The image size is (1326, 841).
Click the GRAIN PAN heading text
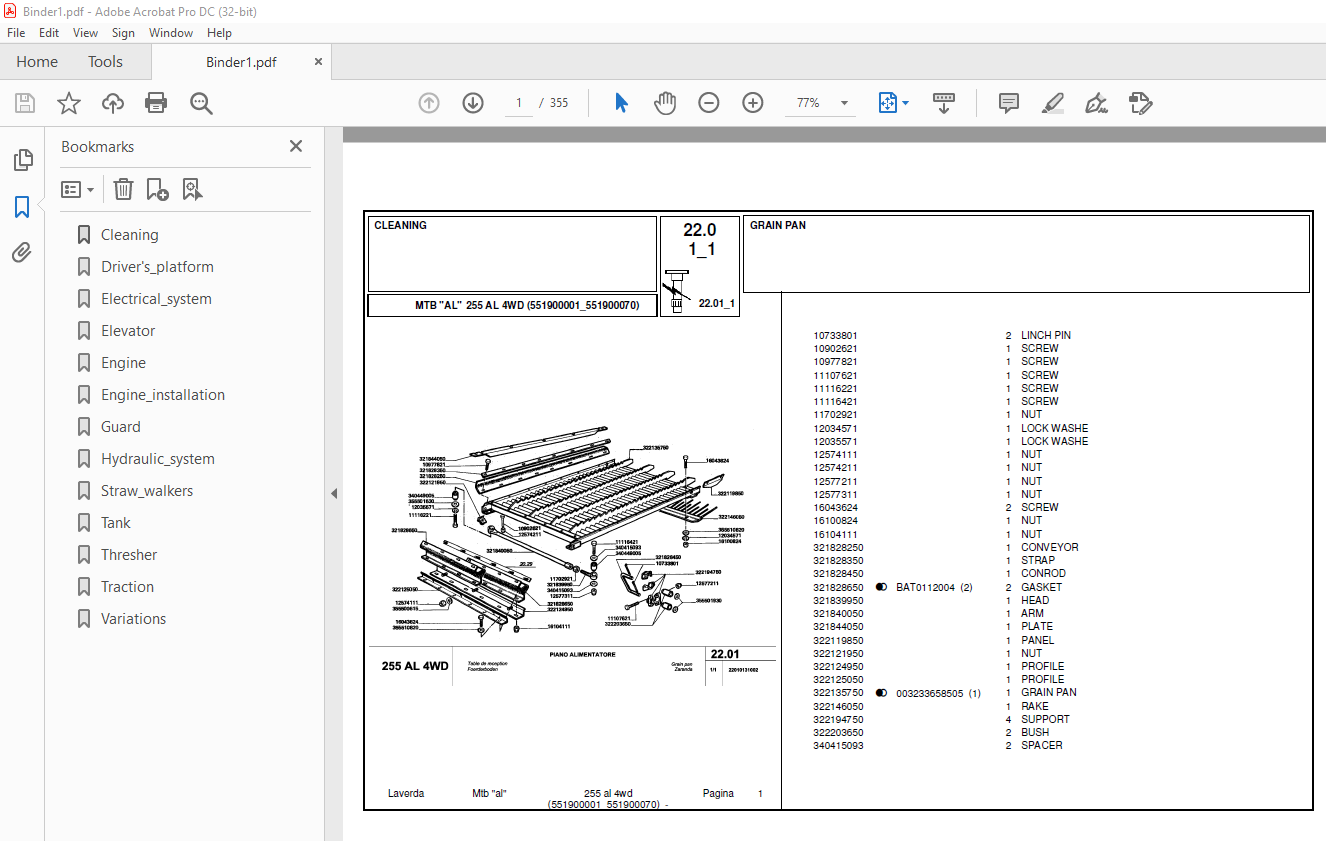778,226
